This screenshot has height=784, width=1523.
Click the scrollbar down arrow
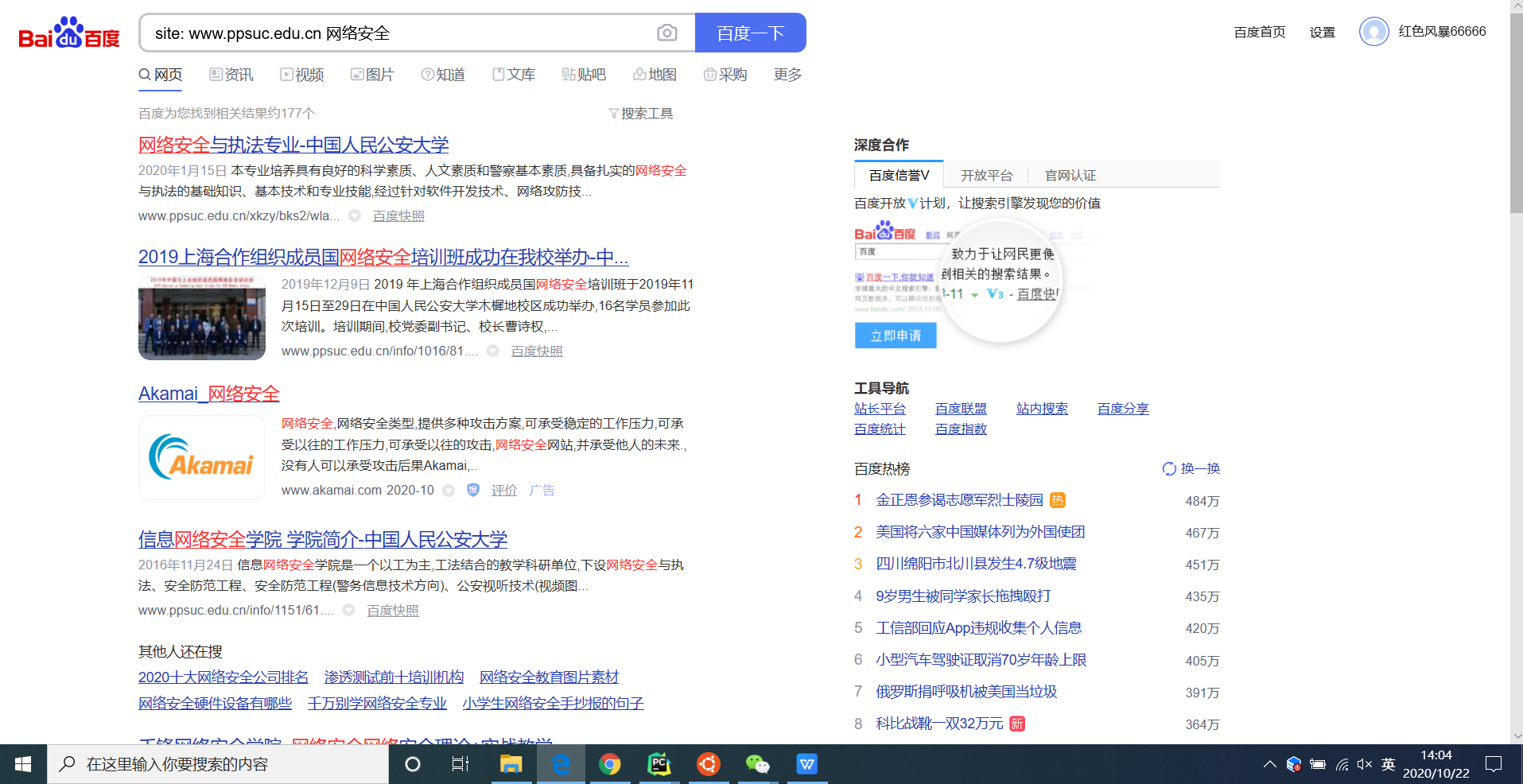tap(1516, 736)
